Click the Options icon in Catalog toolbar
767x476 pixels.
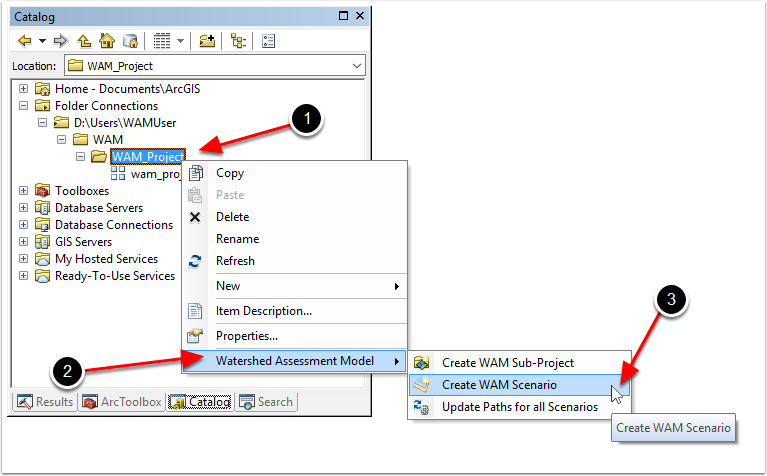coord(269,41)
